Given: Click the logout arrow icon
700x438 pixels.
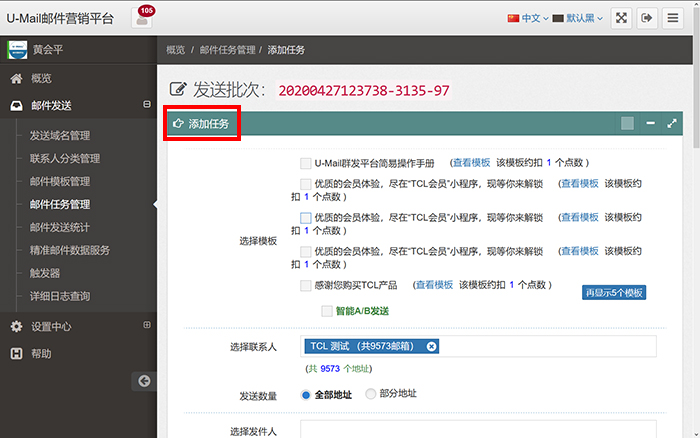Looking at the screenshot, I should pos(647,18).
